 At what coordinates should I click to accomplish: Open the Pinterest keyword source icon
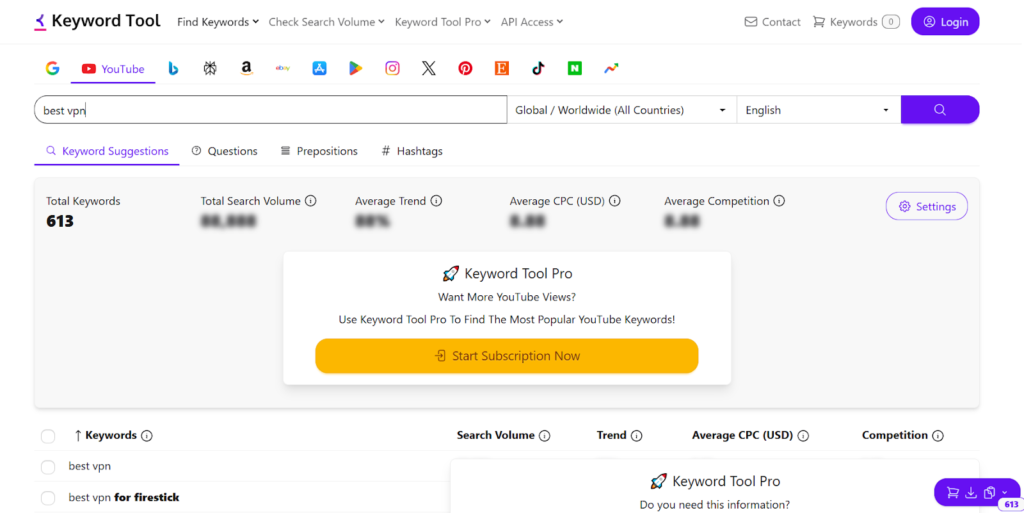465,69
